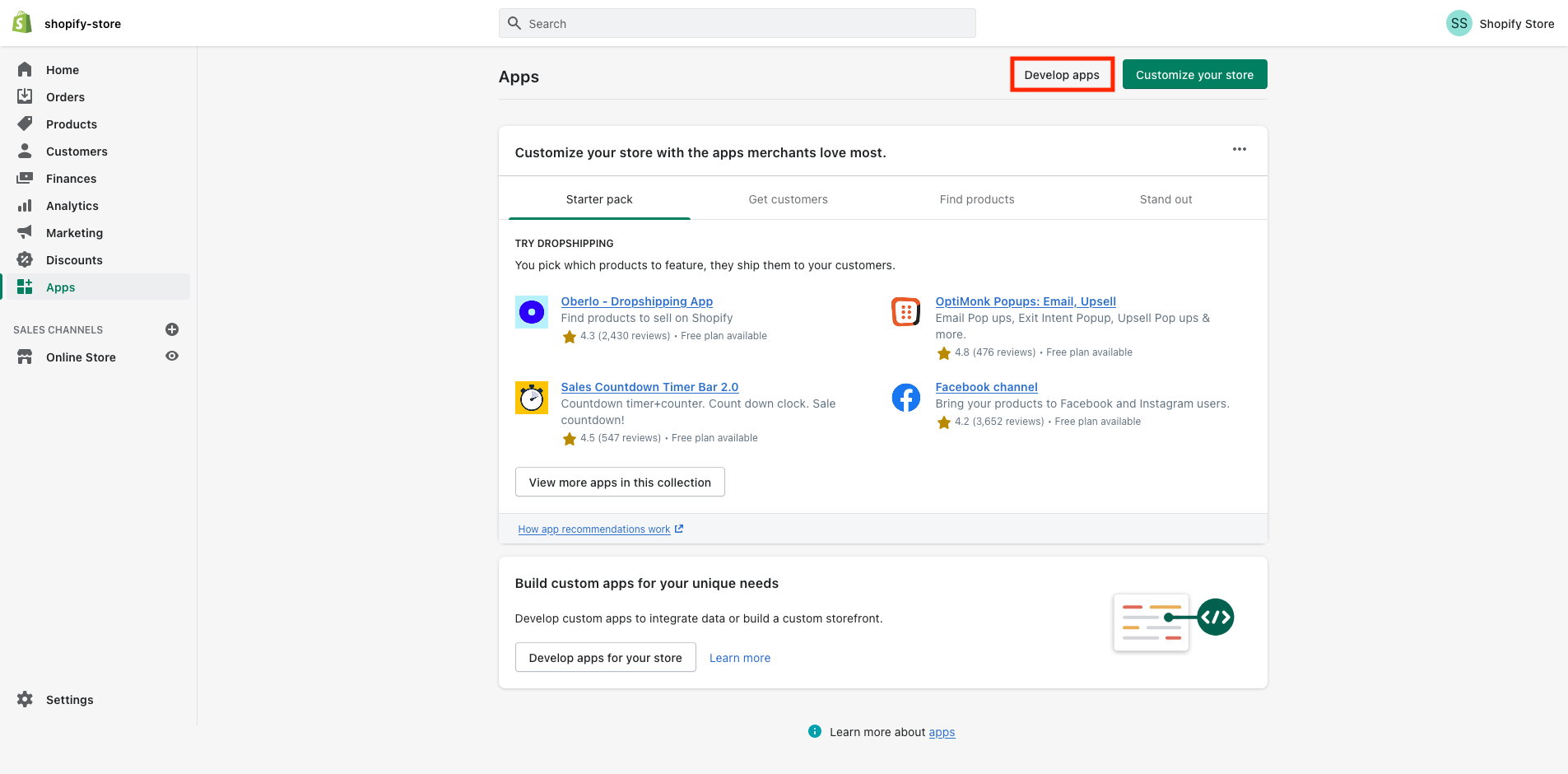Image resolution: width=1568 pixels, height=774 pixels.
Task: Open the Sales Countdown Timer icon
Action: (531, 398)
